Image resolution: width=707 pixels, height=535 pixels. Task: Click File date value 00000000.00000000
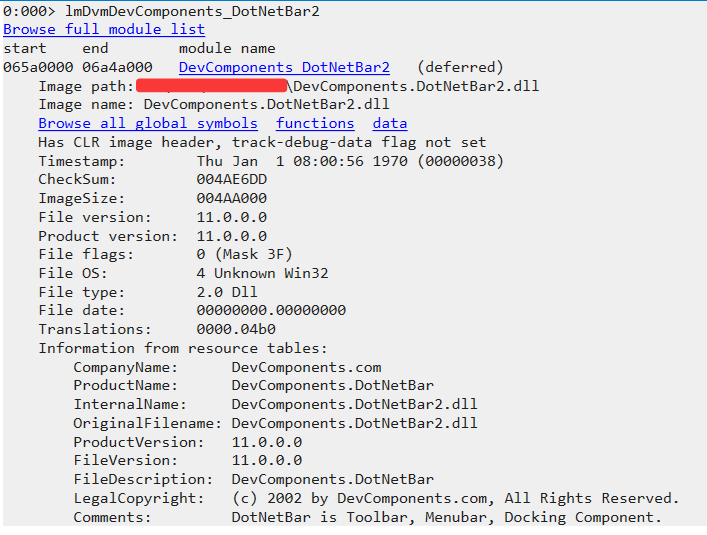point(271,311)
